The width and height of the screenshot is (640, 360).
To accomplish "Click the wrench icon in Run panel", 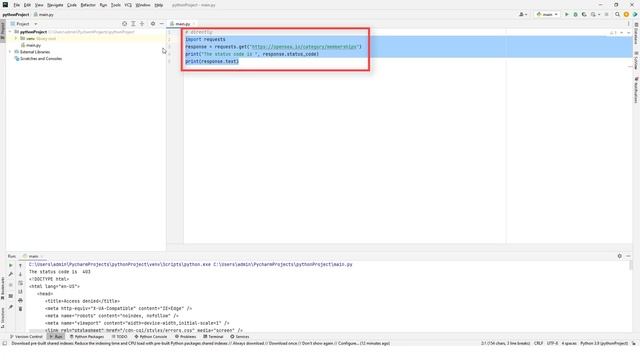I will (11, 274).
